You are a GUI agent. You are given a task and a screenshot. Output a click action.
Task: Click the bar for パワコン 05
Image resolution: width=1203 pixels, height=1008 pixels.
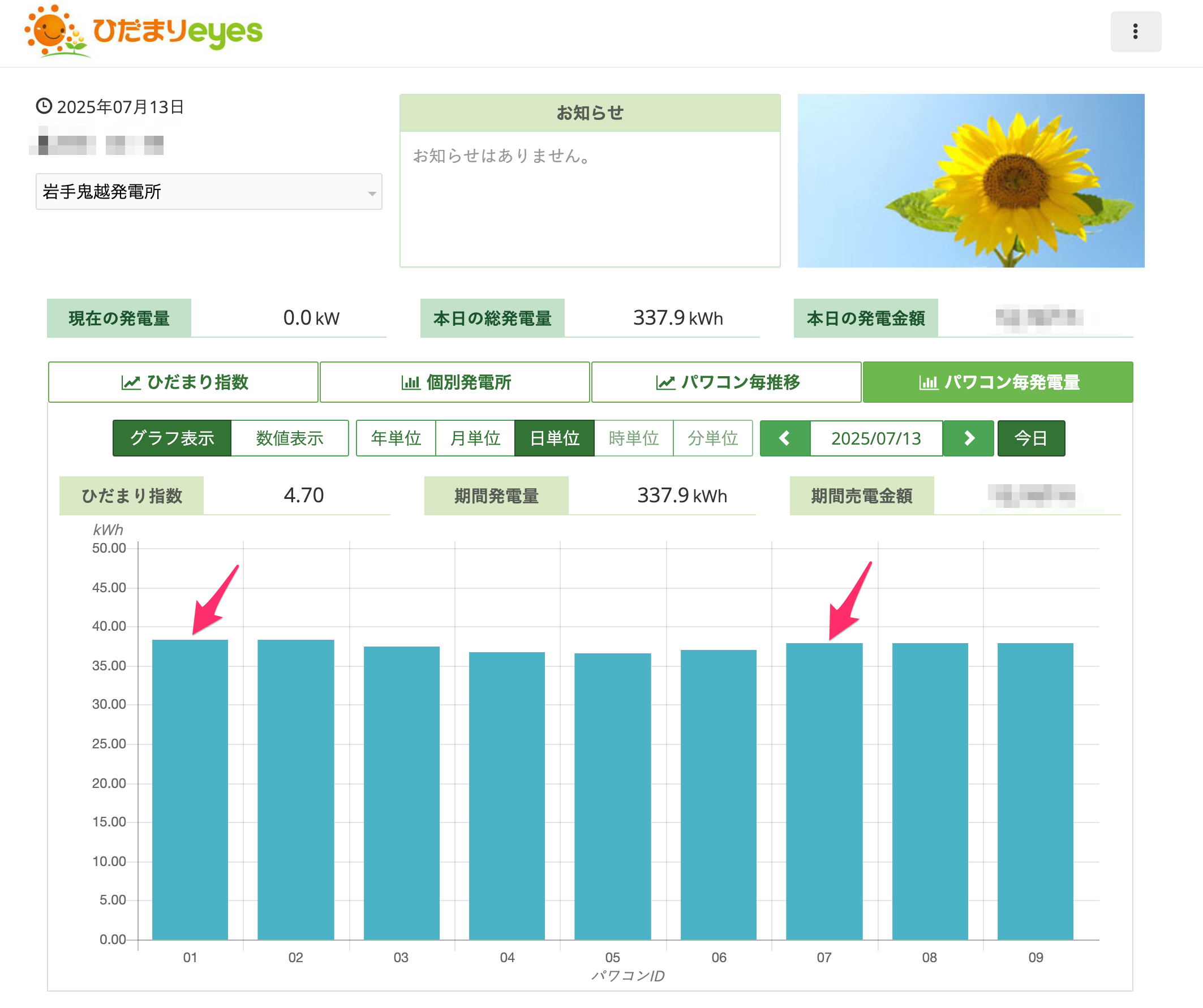point(612,796)
